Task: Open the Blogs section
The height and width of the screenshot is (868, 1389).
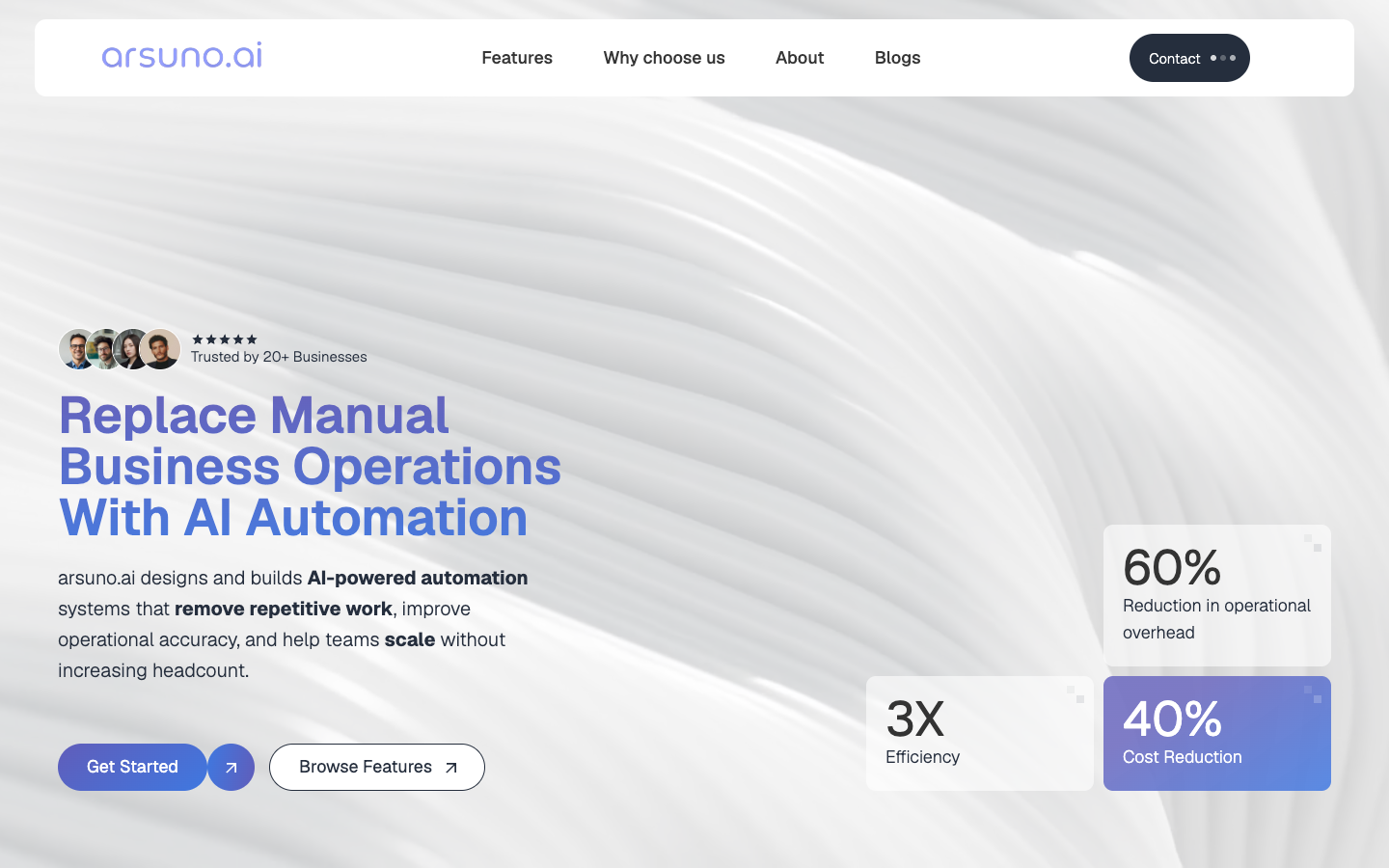Action: click(897, 58)
